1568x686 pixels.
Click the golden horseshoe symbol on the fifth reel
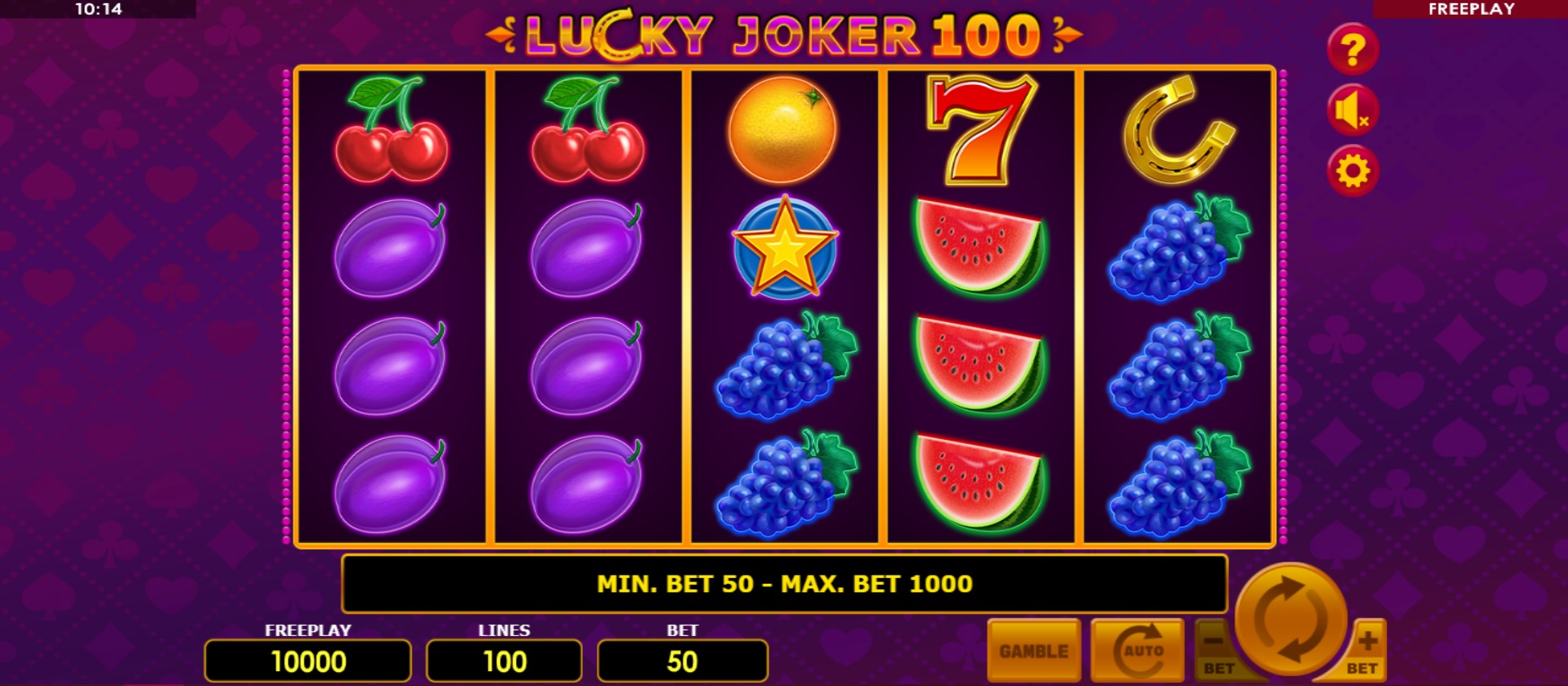[1177, 129]
